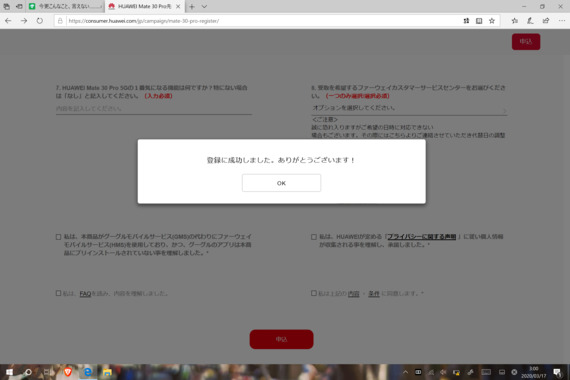Open the Favorites hub icon
This screenshot has width=570, height=380.
[515, 21]
